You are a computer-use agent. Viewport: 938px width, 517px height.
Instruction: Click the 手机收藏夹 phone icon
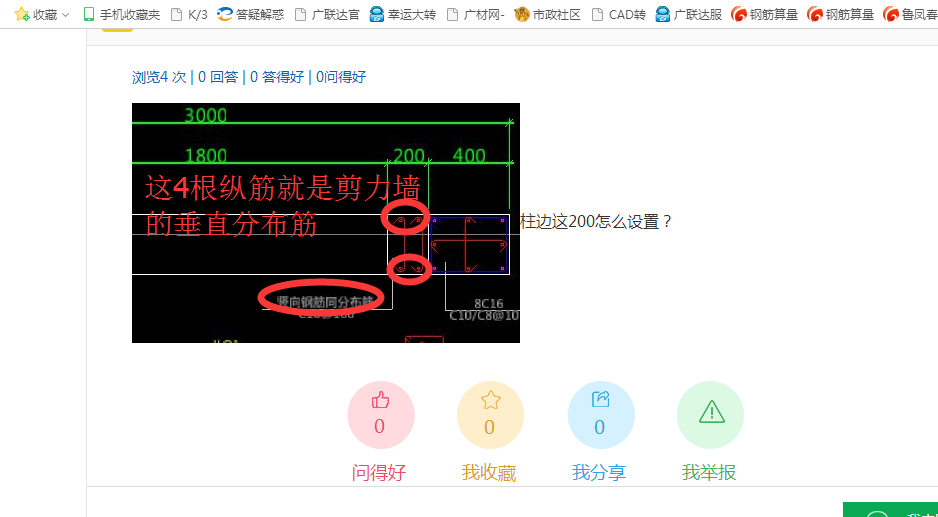pyautogui.click(x=89, y=14)
